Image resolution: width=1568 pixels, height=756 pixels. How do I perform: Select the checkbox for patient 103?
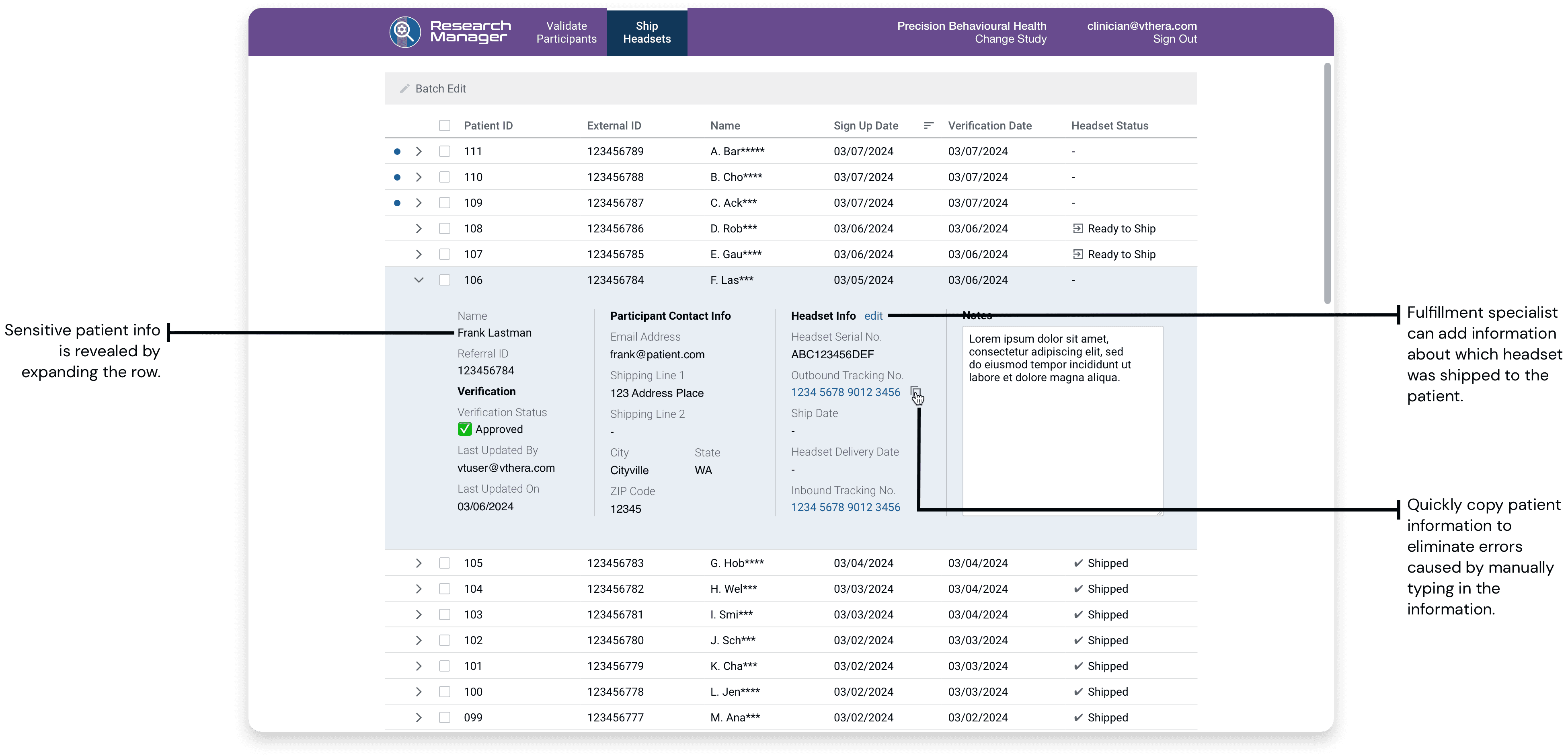point(444,615)
